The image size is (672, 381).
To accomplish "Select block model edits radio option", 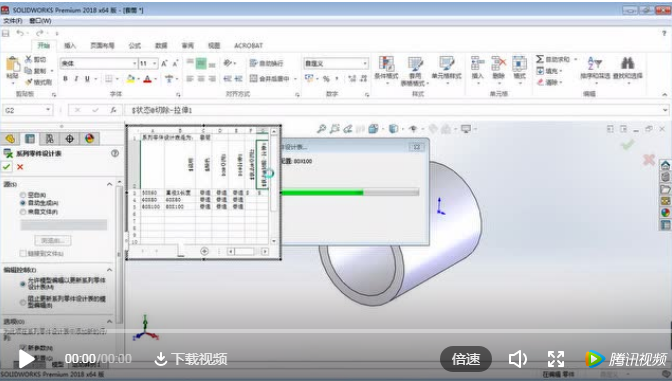I will tap(23, 302).
